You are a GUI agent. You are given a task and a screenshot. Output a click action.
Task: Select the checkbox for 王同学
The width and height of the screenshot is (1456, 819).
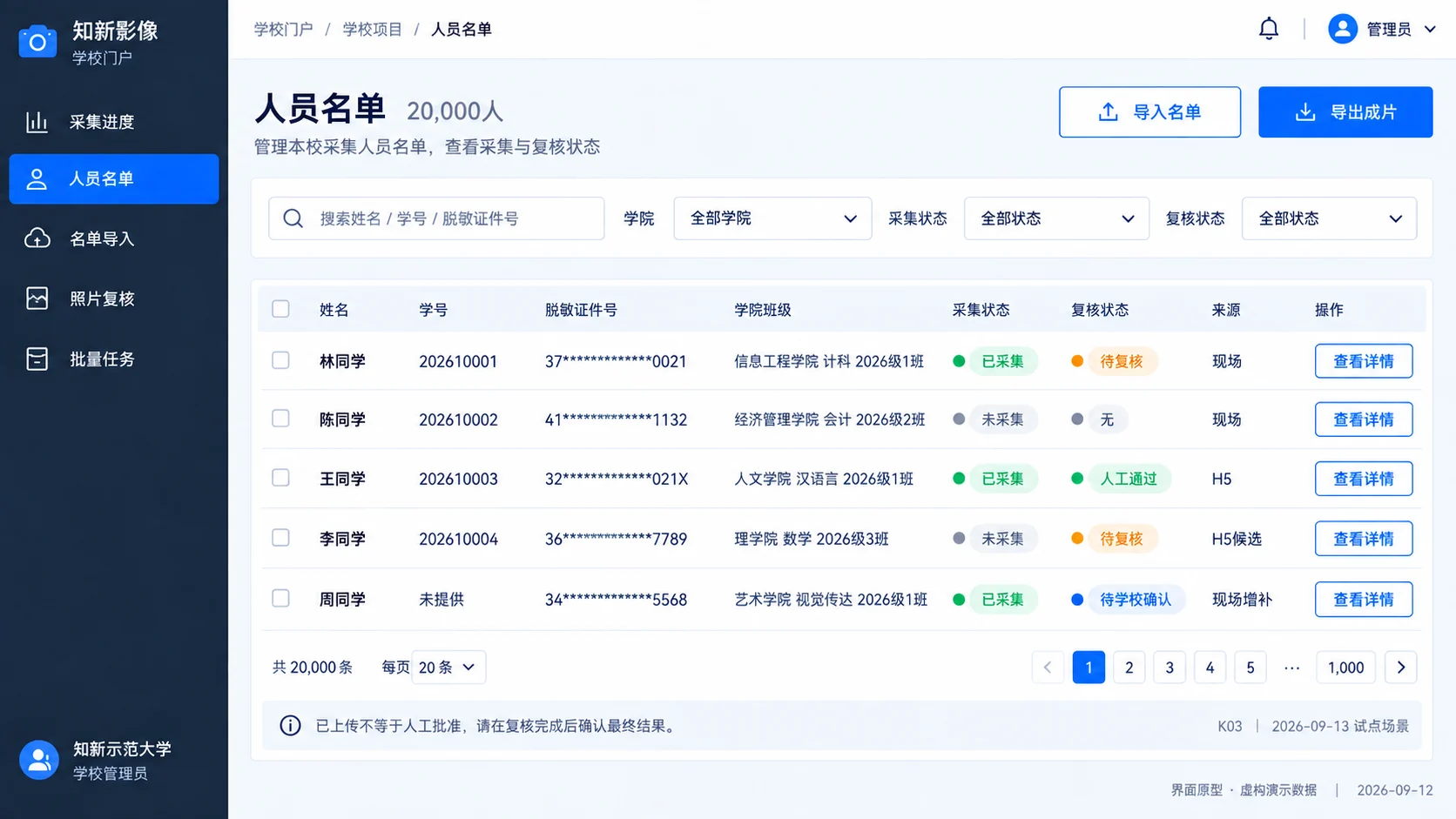click(x=280, y=478)
